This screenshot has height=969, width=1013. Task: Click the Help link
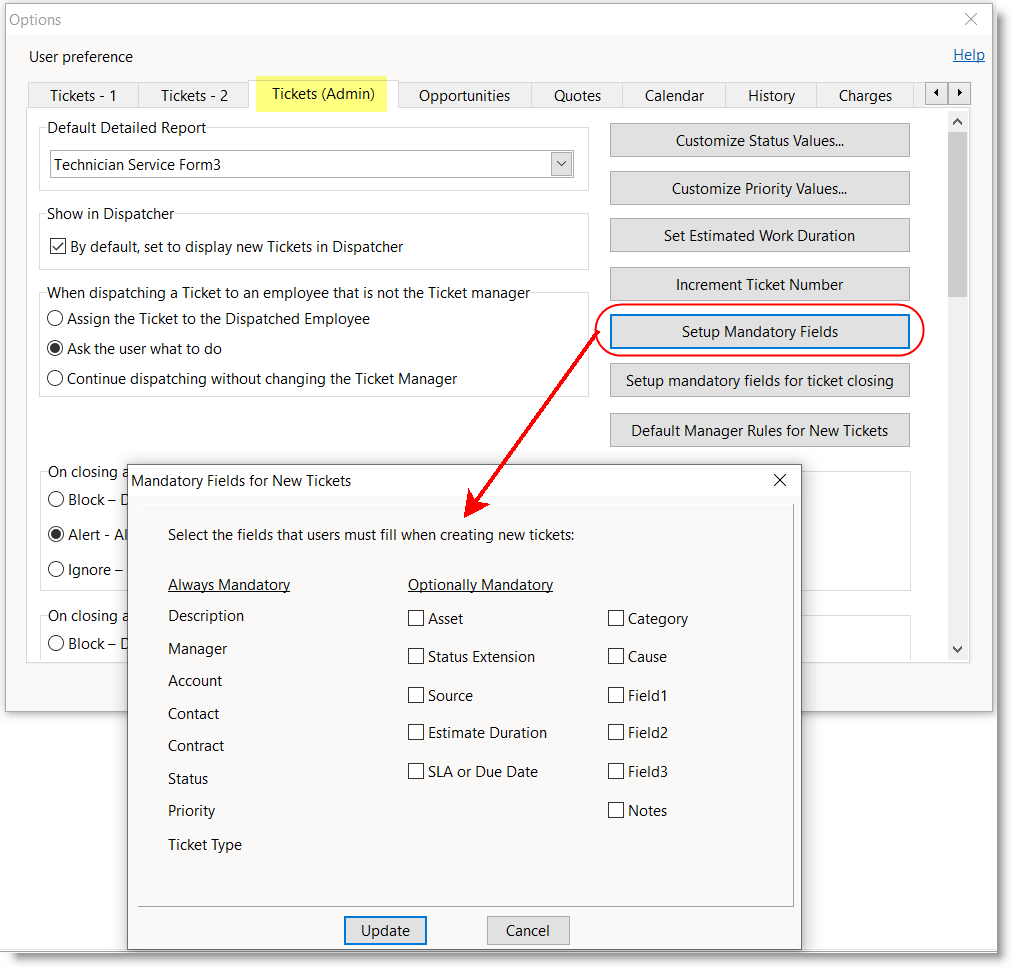(x=968, y=55)
